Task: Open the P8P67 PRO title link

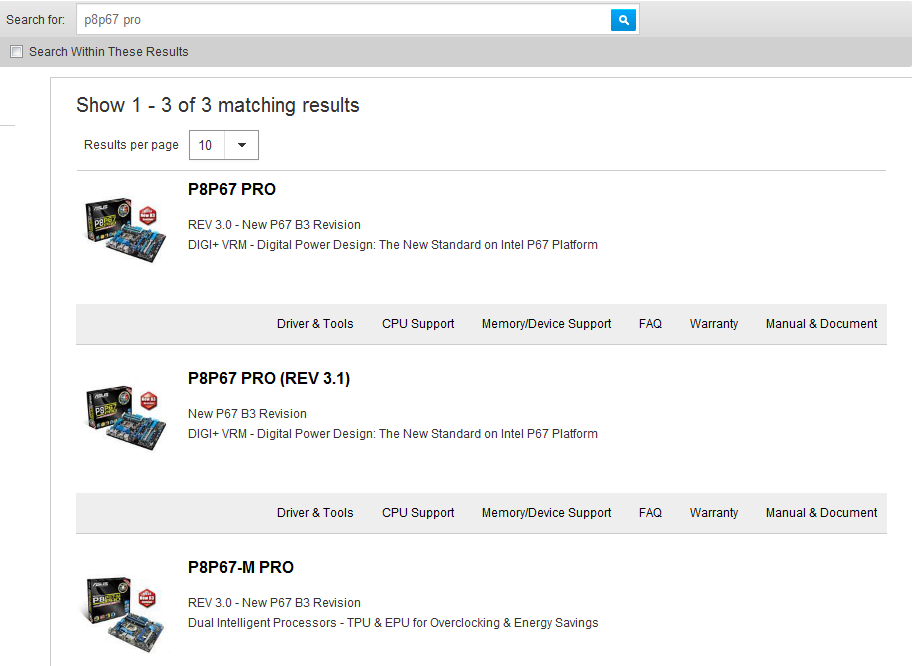Action: pyautogui.click(x=232, y=189)
